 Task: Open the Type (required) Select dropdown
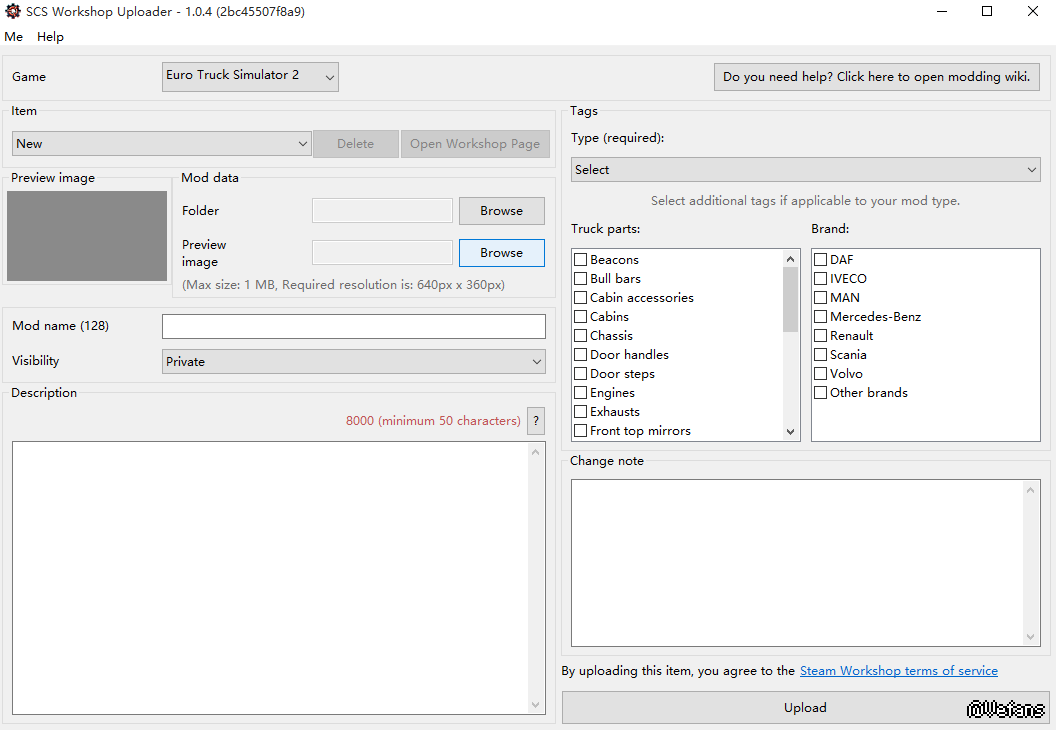[805, 170]
